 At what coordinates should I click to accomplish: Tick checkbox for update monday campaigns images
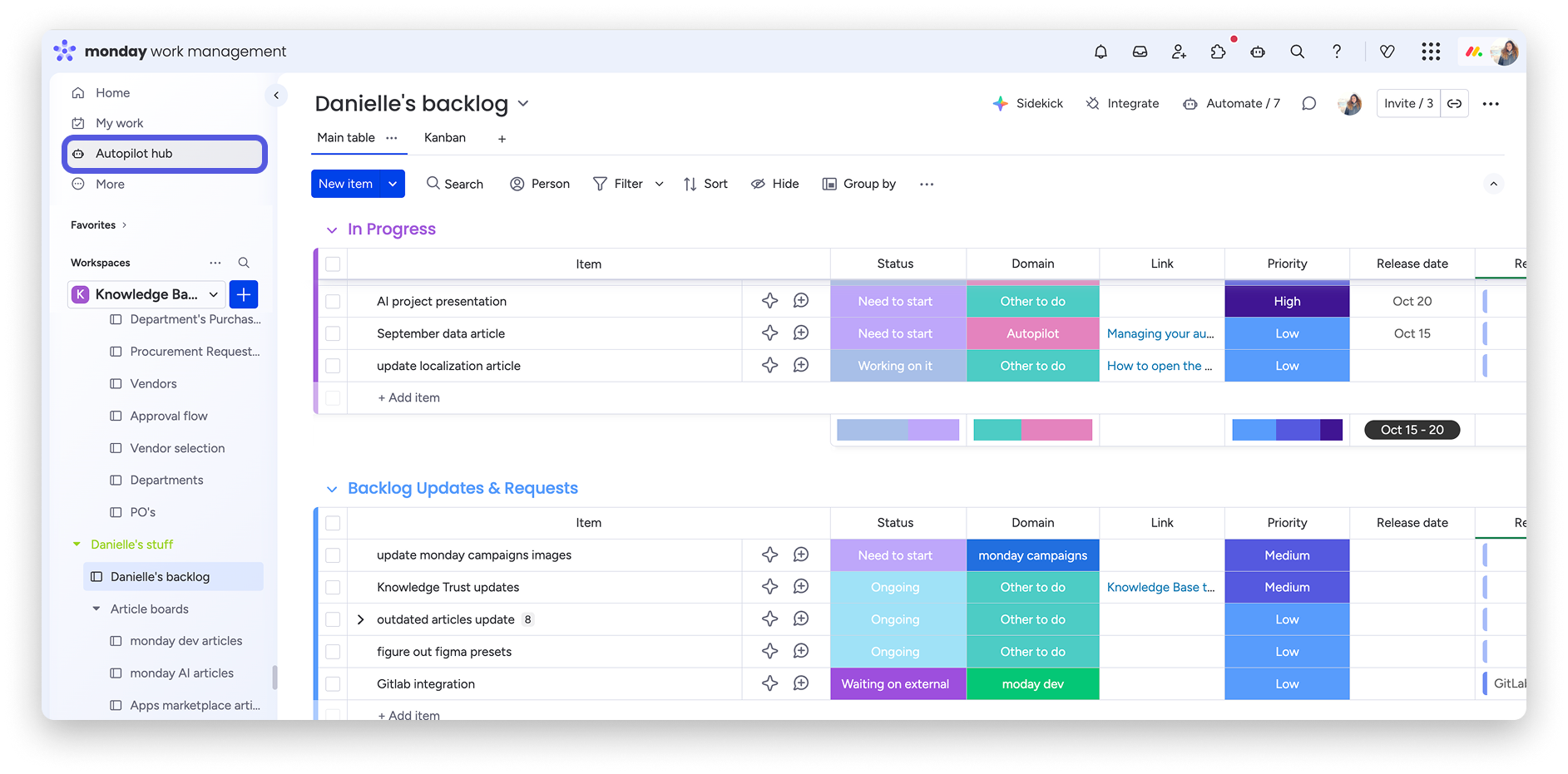pos(333,555)
